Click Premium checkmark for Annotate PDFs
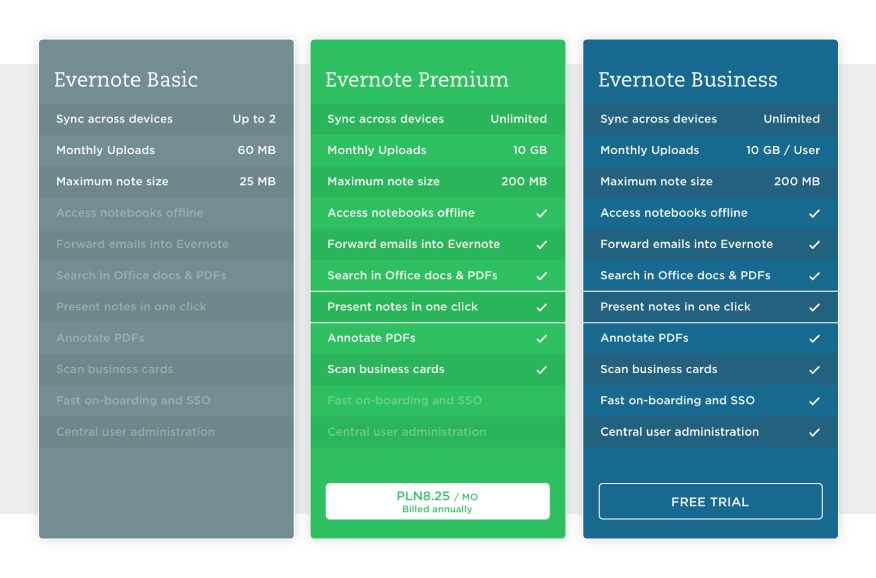876x578 pixels. (541, 338)
